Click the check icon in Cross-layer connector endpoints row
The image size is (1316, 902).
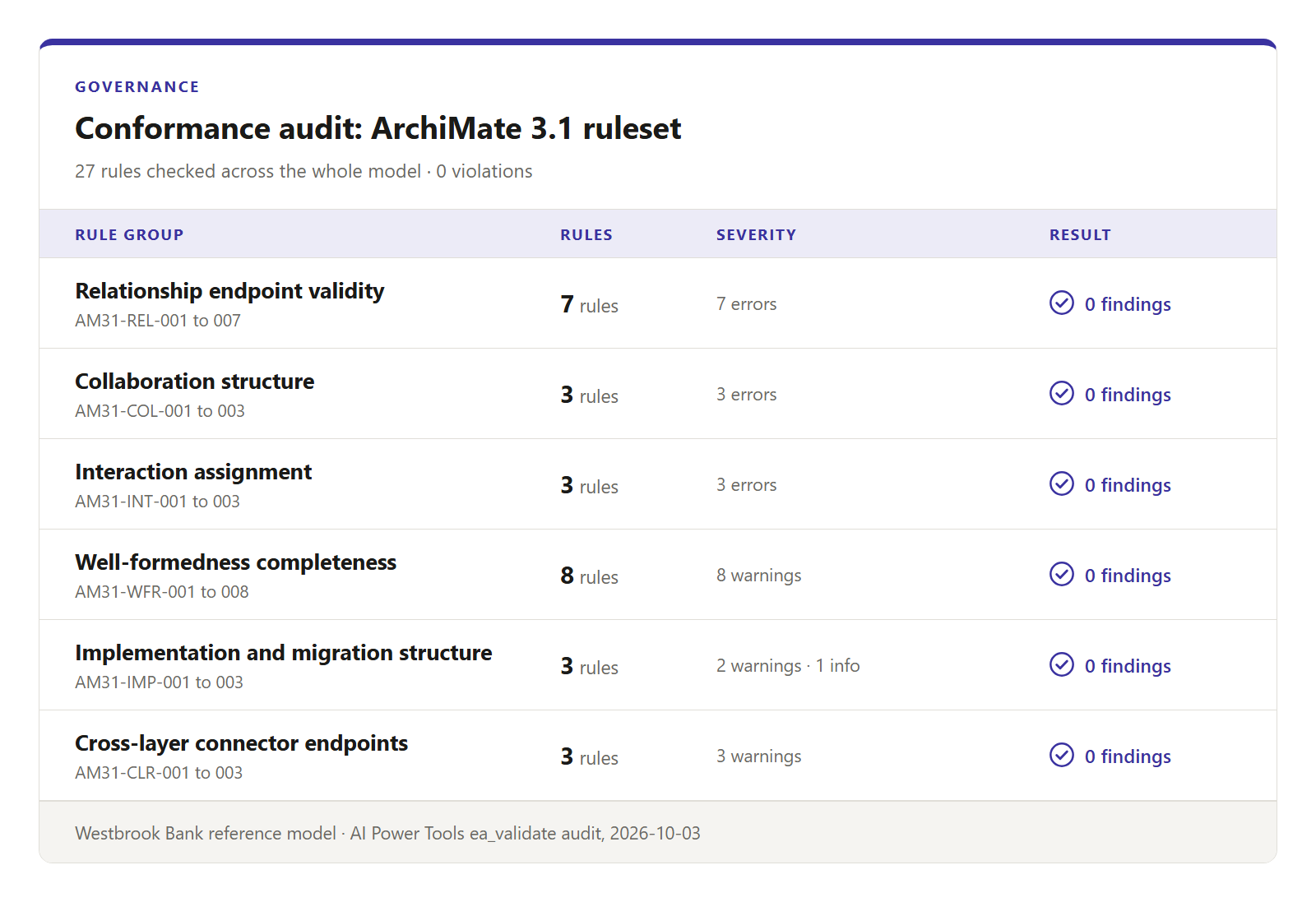[1062, 755]
